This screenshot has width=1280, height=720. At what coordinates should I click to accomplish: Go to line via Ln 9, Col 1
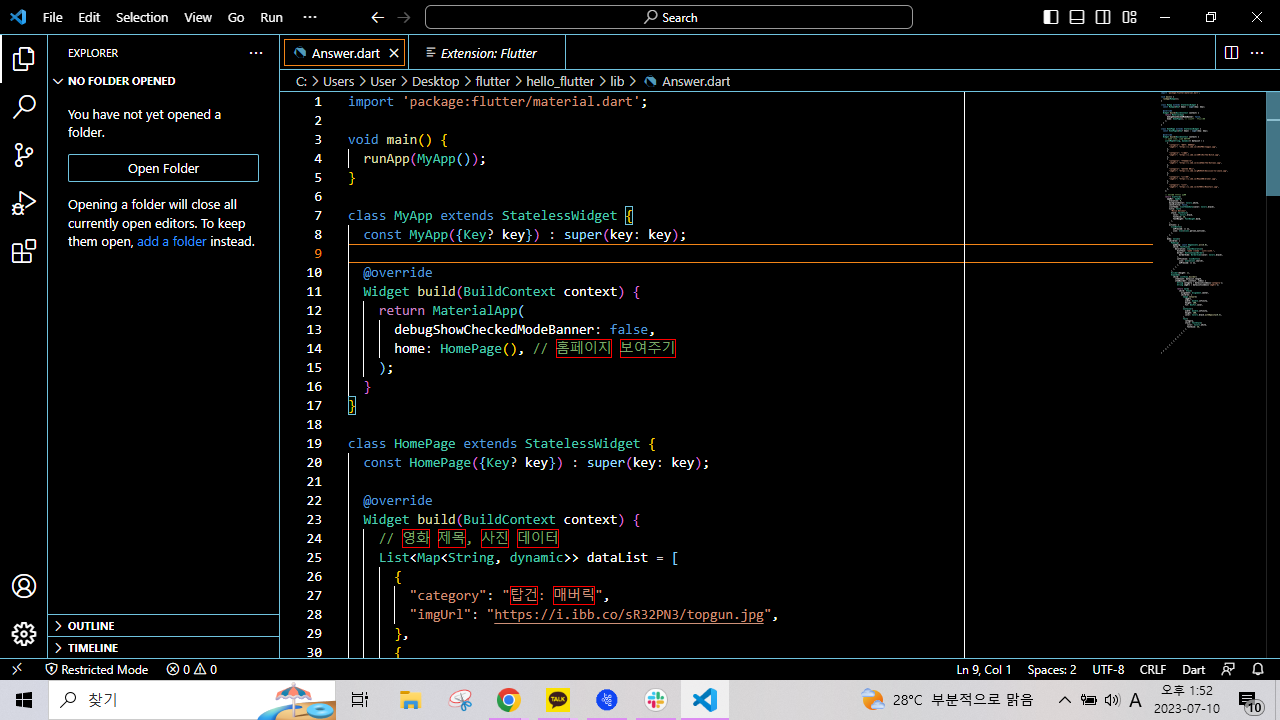pyautogui.click(x=984, y=669)
